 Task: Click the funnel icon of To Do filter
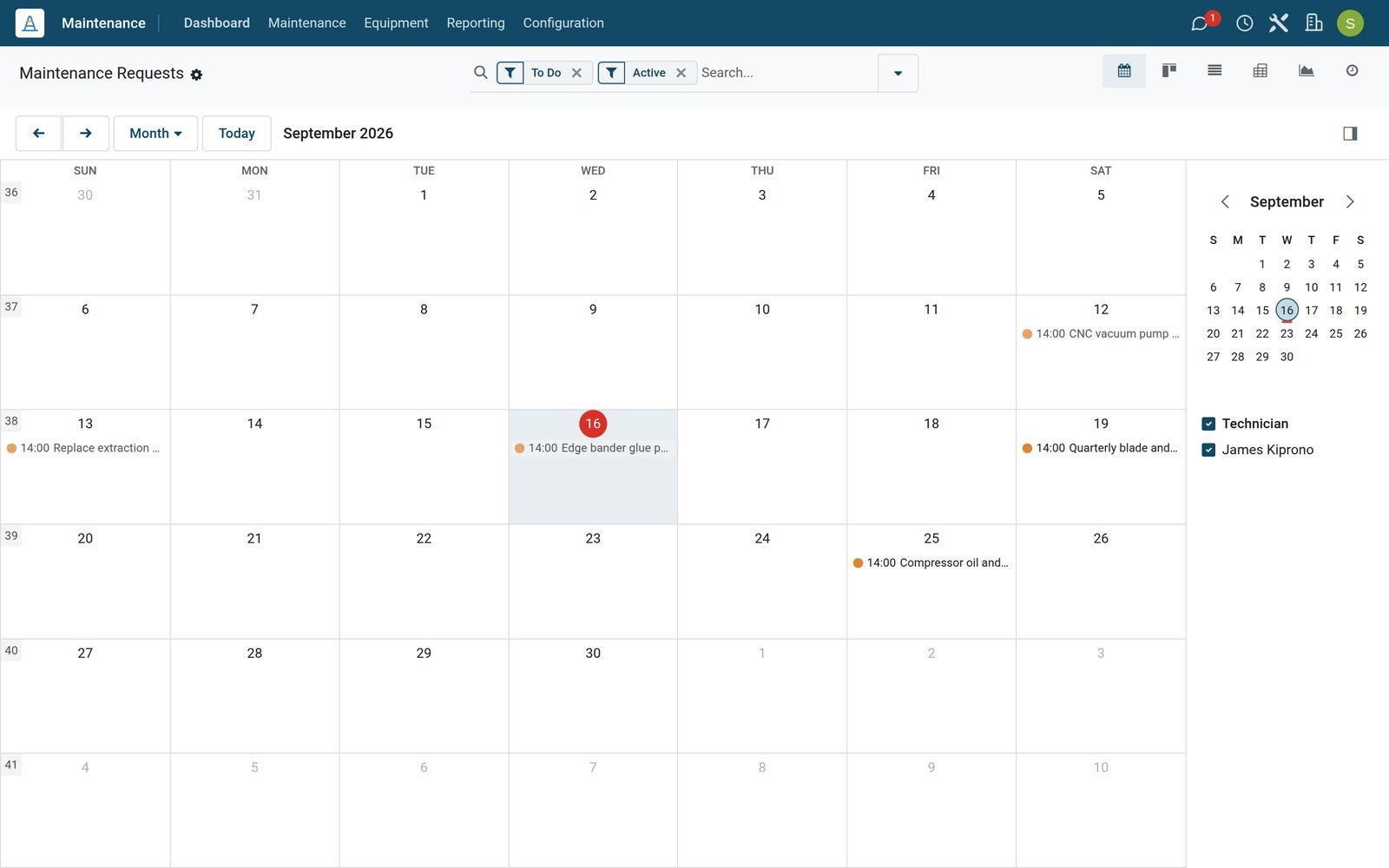click(x=510, y=73)
